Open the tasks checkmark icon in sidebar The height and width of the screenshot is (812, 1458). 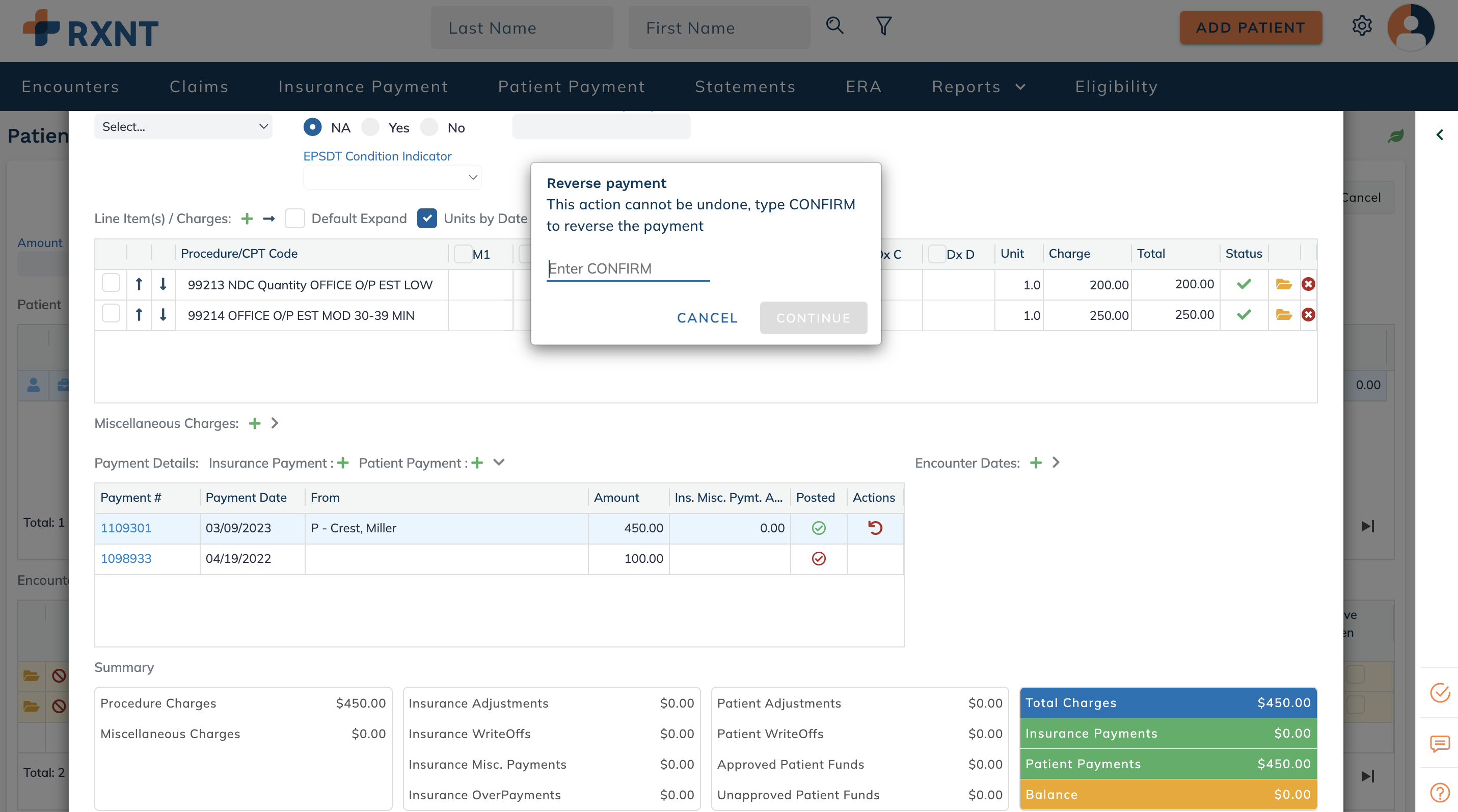(1439, 693)
